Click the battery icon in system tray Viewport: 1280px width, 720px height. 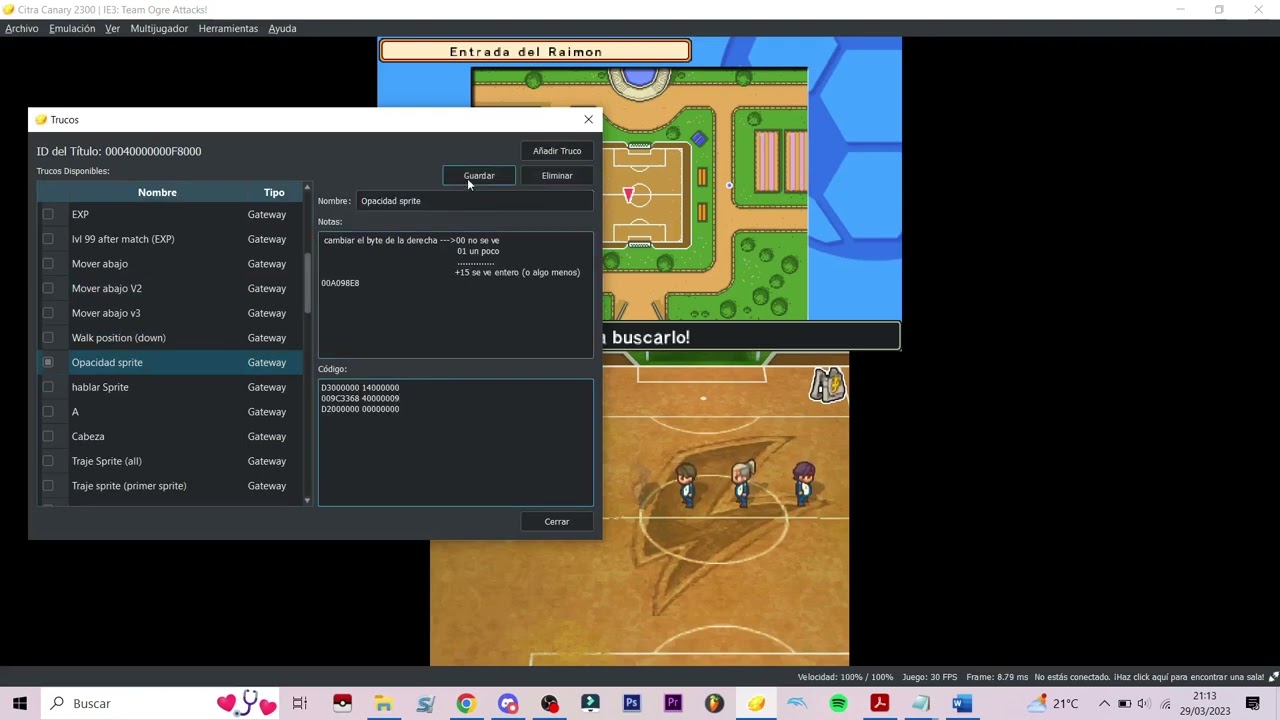pos(1124,704)
